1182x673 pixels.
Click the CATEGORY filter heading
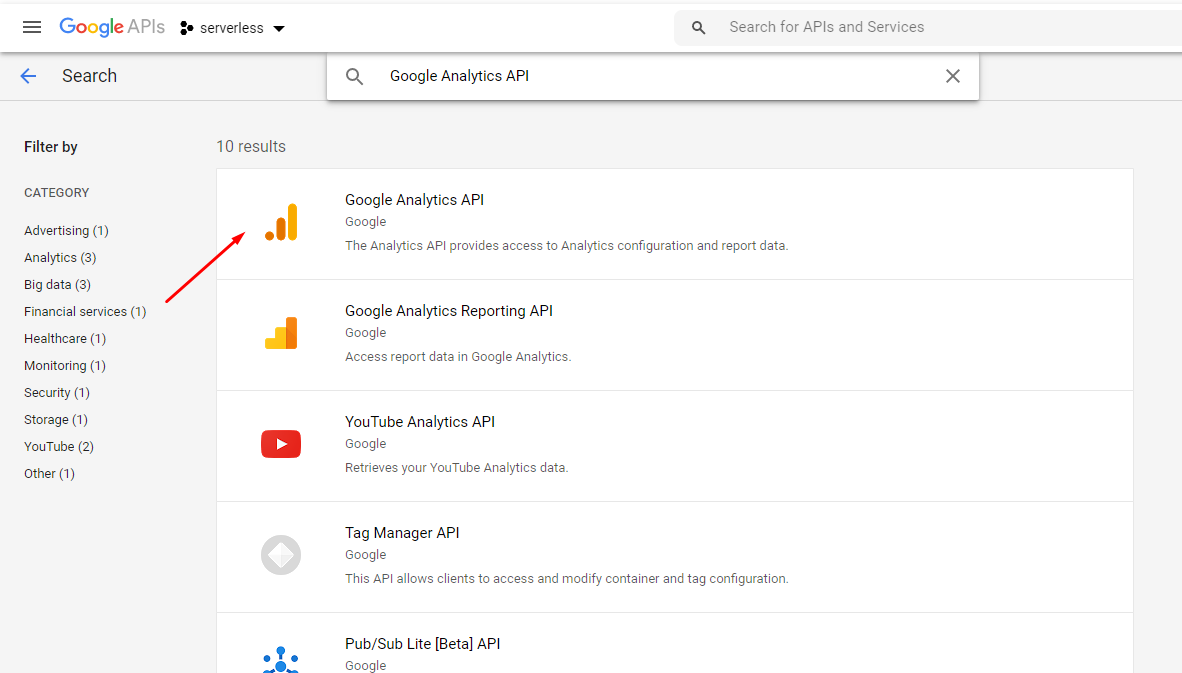(x=57, y=193)
